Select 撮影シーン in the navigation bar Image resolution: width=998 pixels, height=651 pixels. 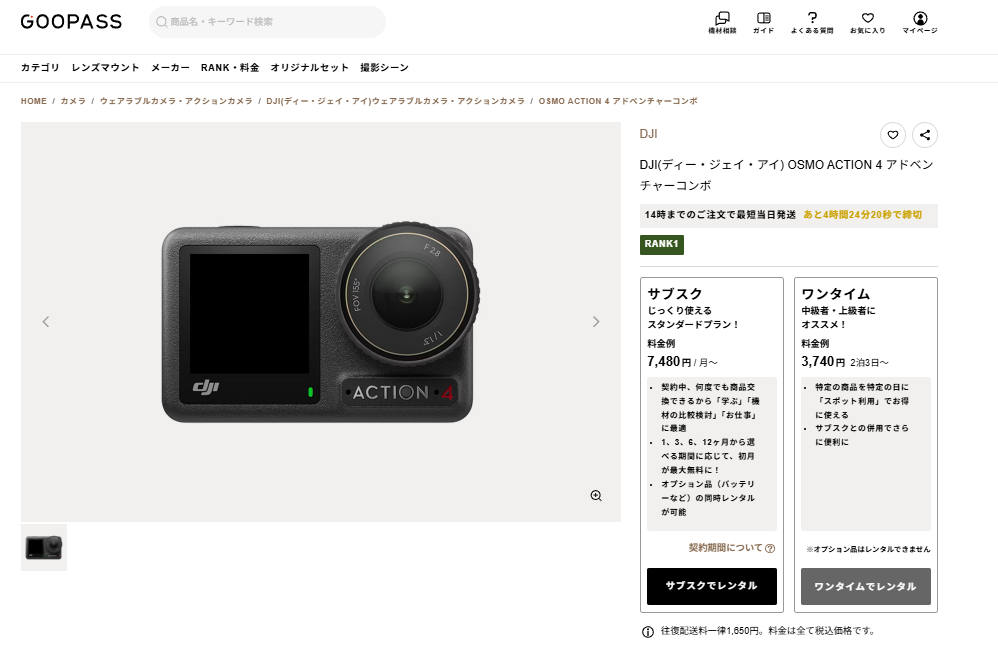tap(384, 67)
